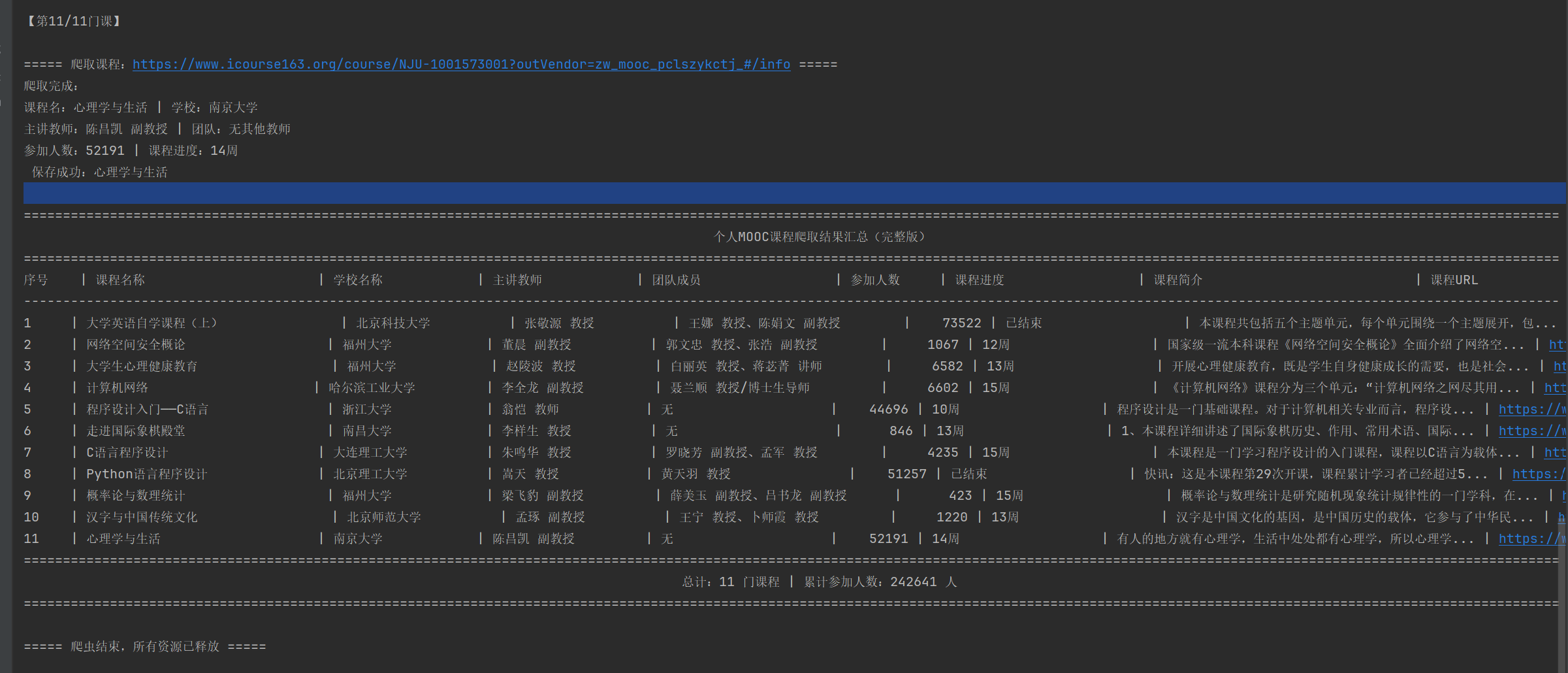
Task: Select course name C语言程序设计 in row 7
Action: click(x=127, y=452)
